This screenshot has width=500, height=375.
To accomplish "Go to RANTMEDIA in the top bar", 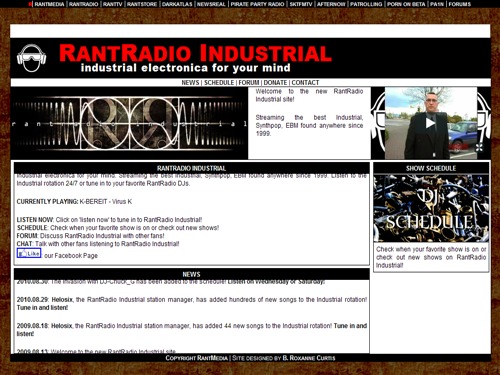I will point(49,4).
